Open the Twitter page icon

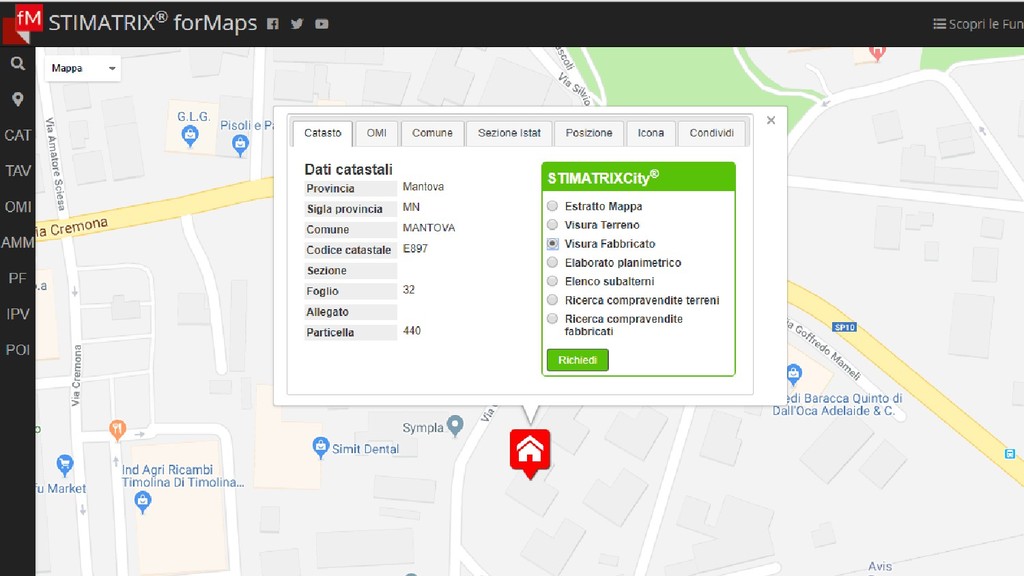click(x=297, y=24)
